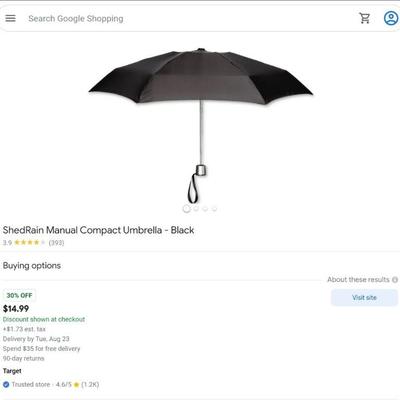
Task: Click the About these results link
Action: pyautogui.click(x=358, y=280)
